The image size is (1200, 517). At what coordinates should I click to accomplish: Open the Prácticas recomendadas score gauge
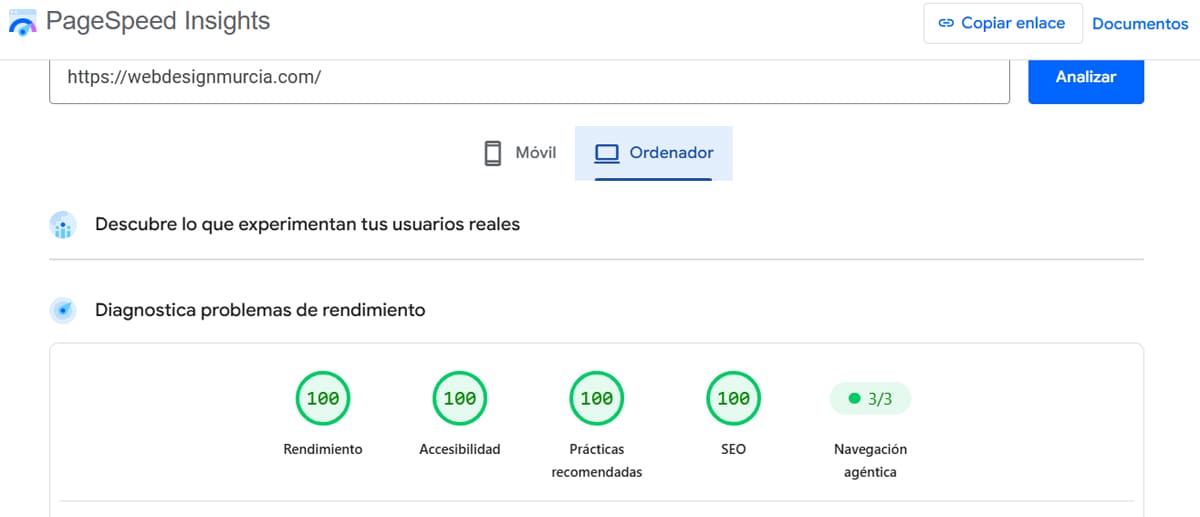coord(597,398)
